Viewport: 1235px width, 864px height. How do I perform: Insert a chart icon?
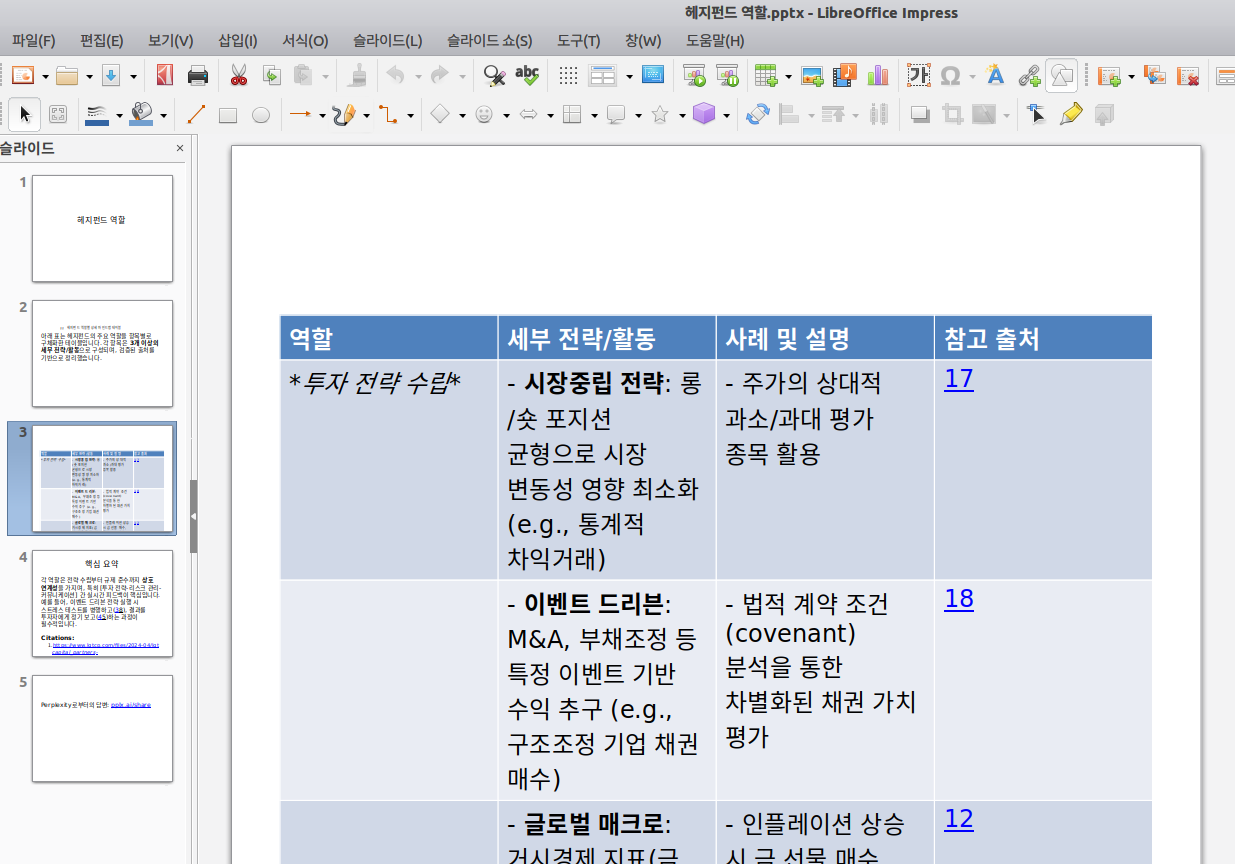pos(878,75)
